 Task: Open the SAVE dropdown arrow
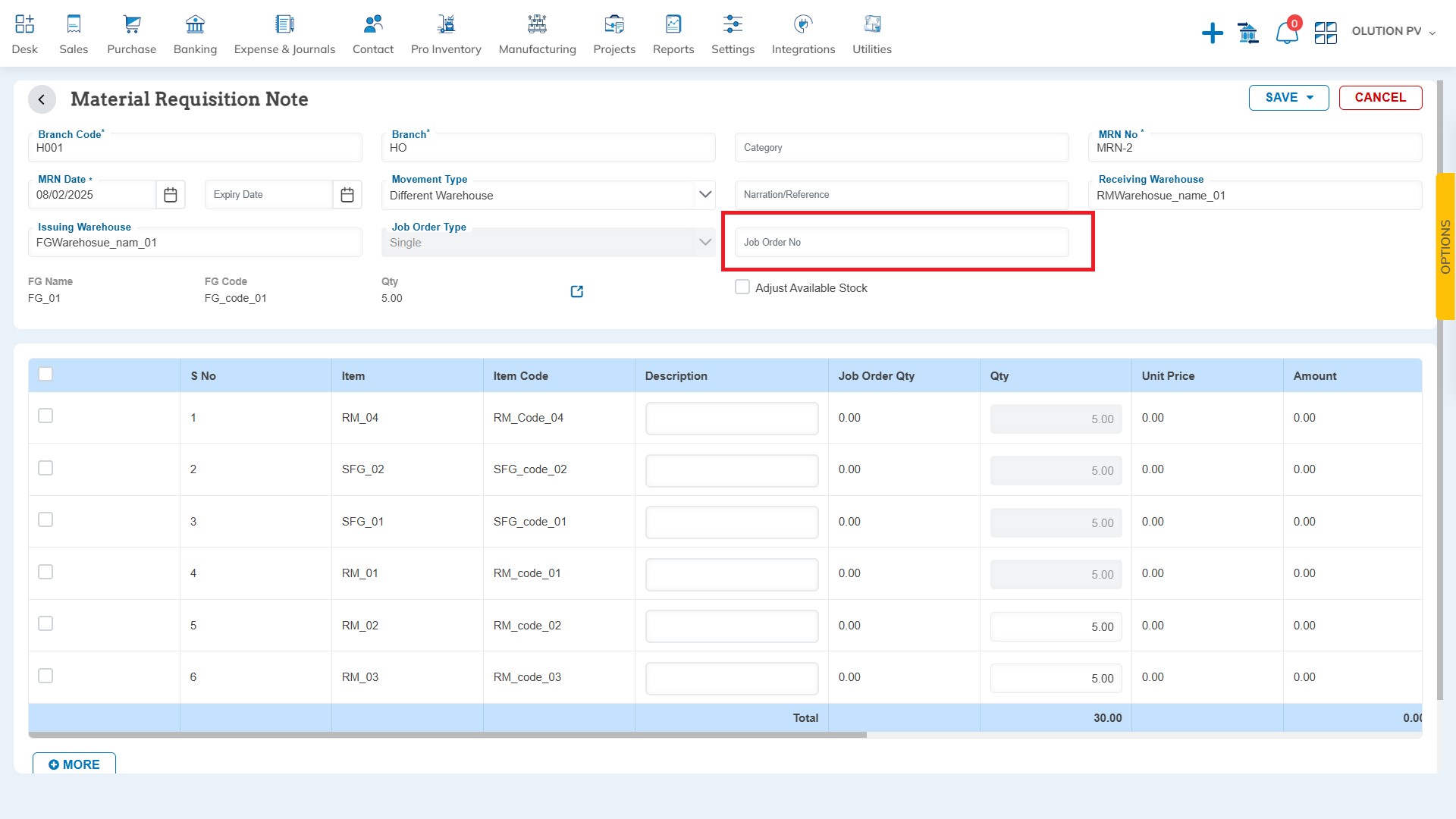tap(1310, 97)
